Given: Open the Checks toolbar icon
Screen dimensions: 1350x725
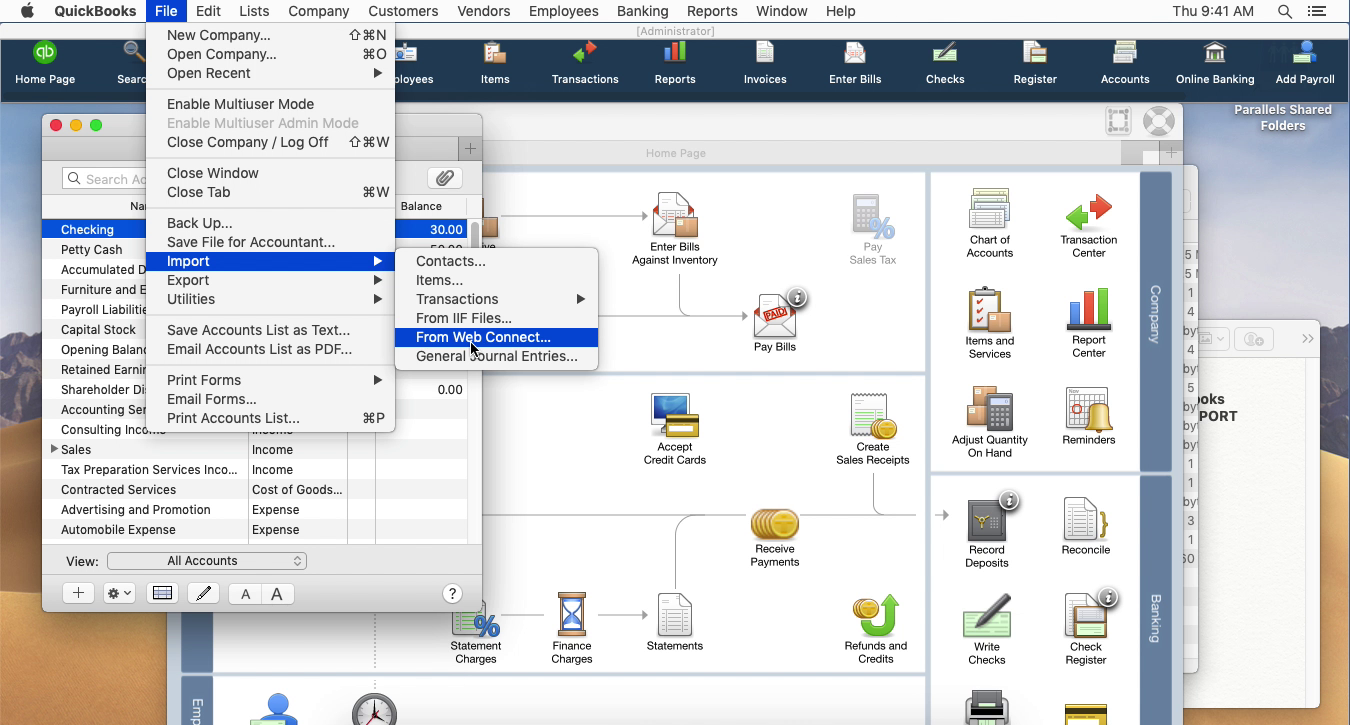Looking at the screenshot, I should 945,64.
